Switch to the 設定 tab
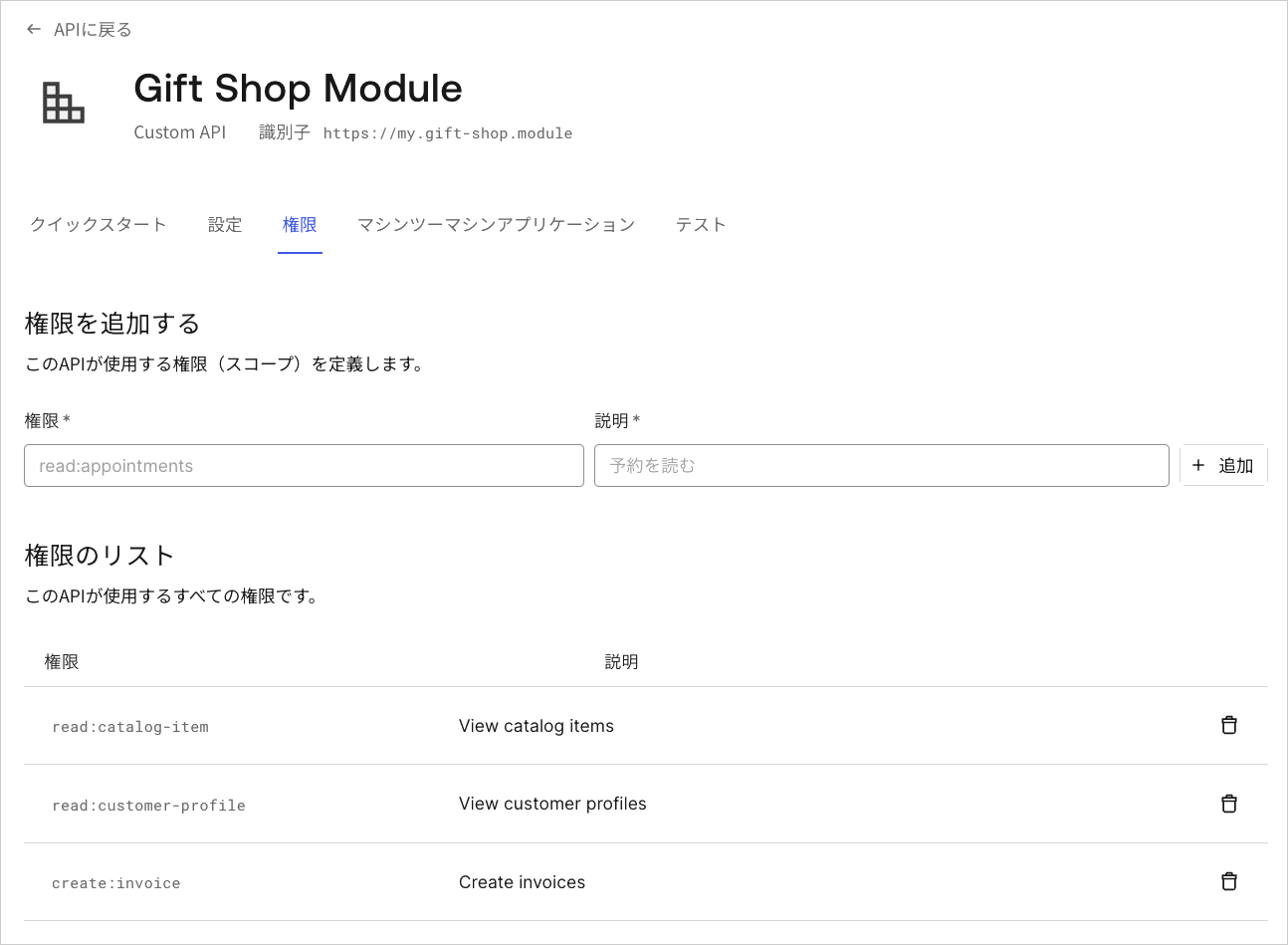This screenshot has height=945, width=1288. [x=225, y=224]
